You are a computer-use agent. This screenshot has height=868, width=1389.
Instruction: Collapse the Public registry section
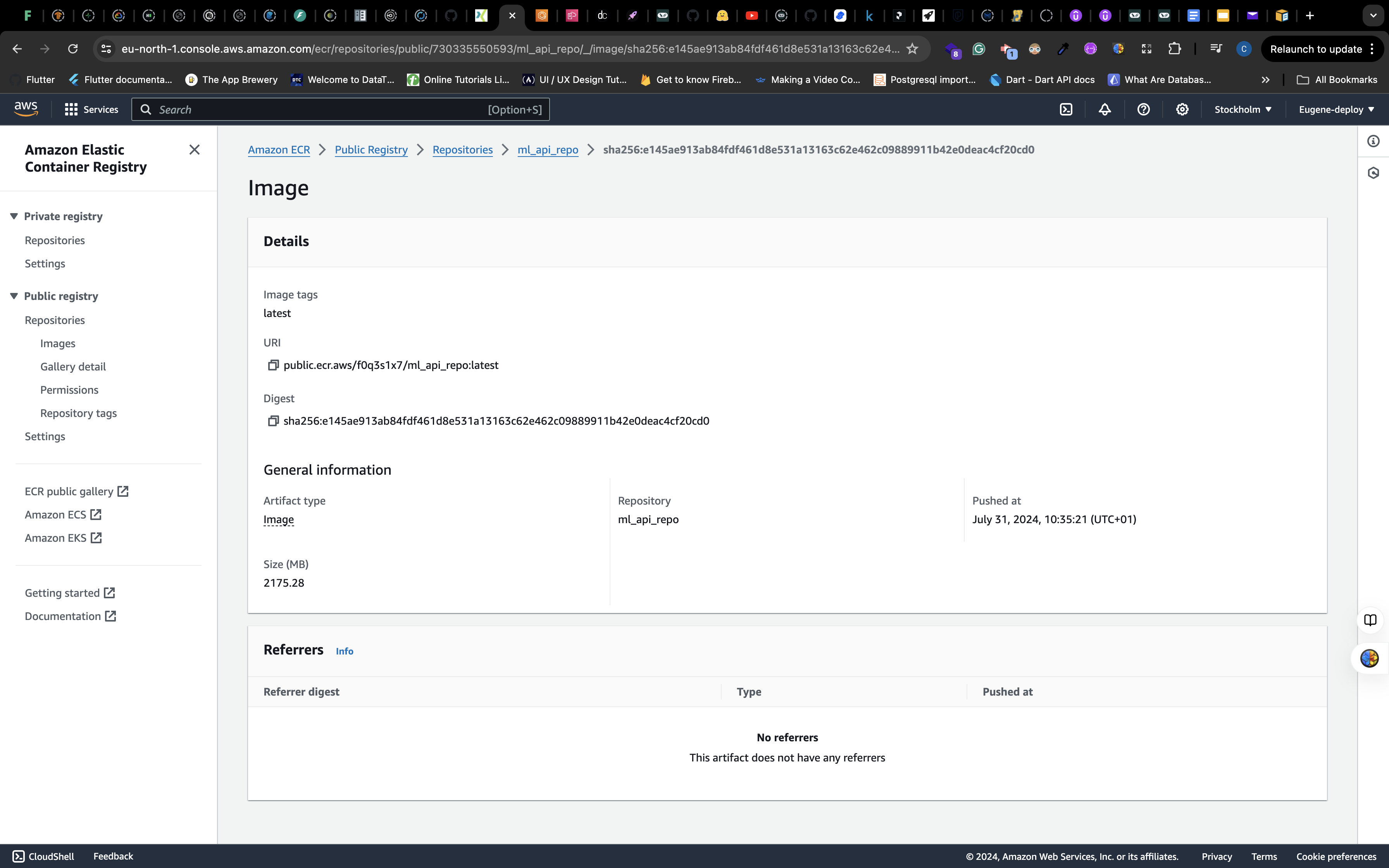[x=14, y=296]
